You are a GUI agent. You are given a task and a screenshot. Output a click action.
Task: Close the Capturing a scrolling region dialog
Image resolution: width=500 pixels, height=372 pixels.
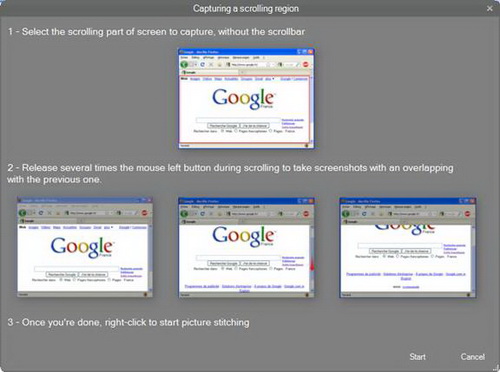click(489, 9)
